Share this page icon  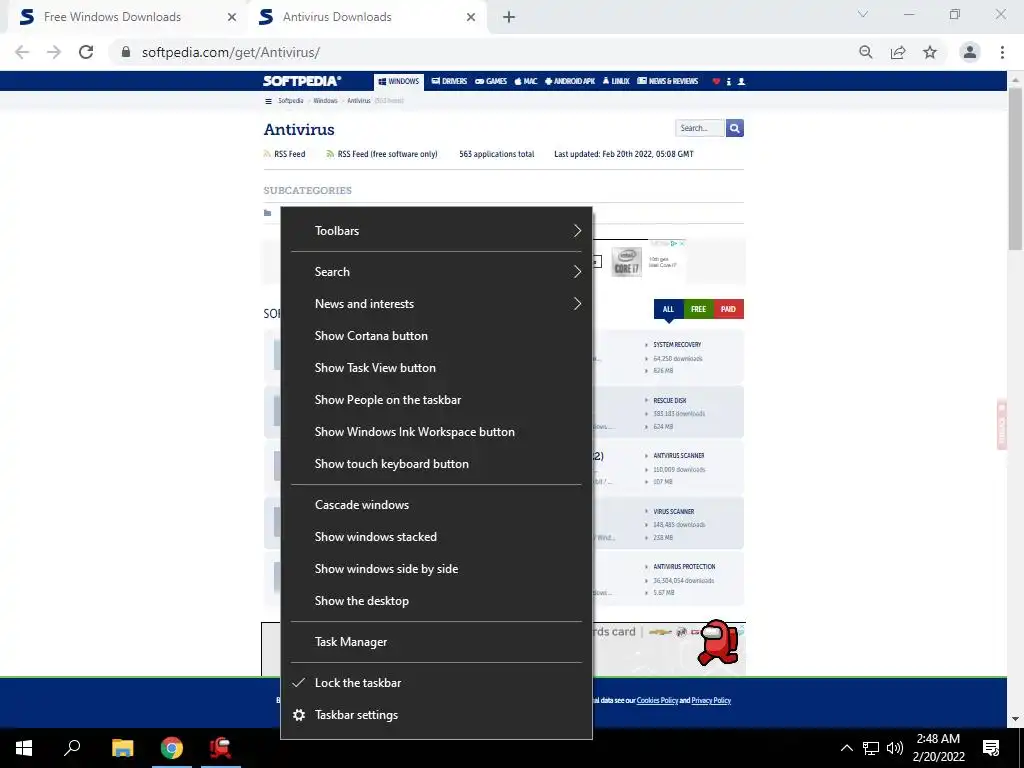[898, 52]
